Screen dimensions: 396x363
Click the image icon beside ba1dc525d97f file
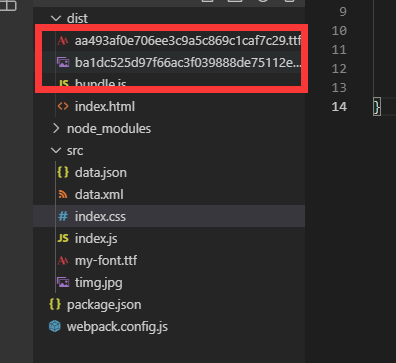(x=63, y=62)
